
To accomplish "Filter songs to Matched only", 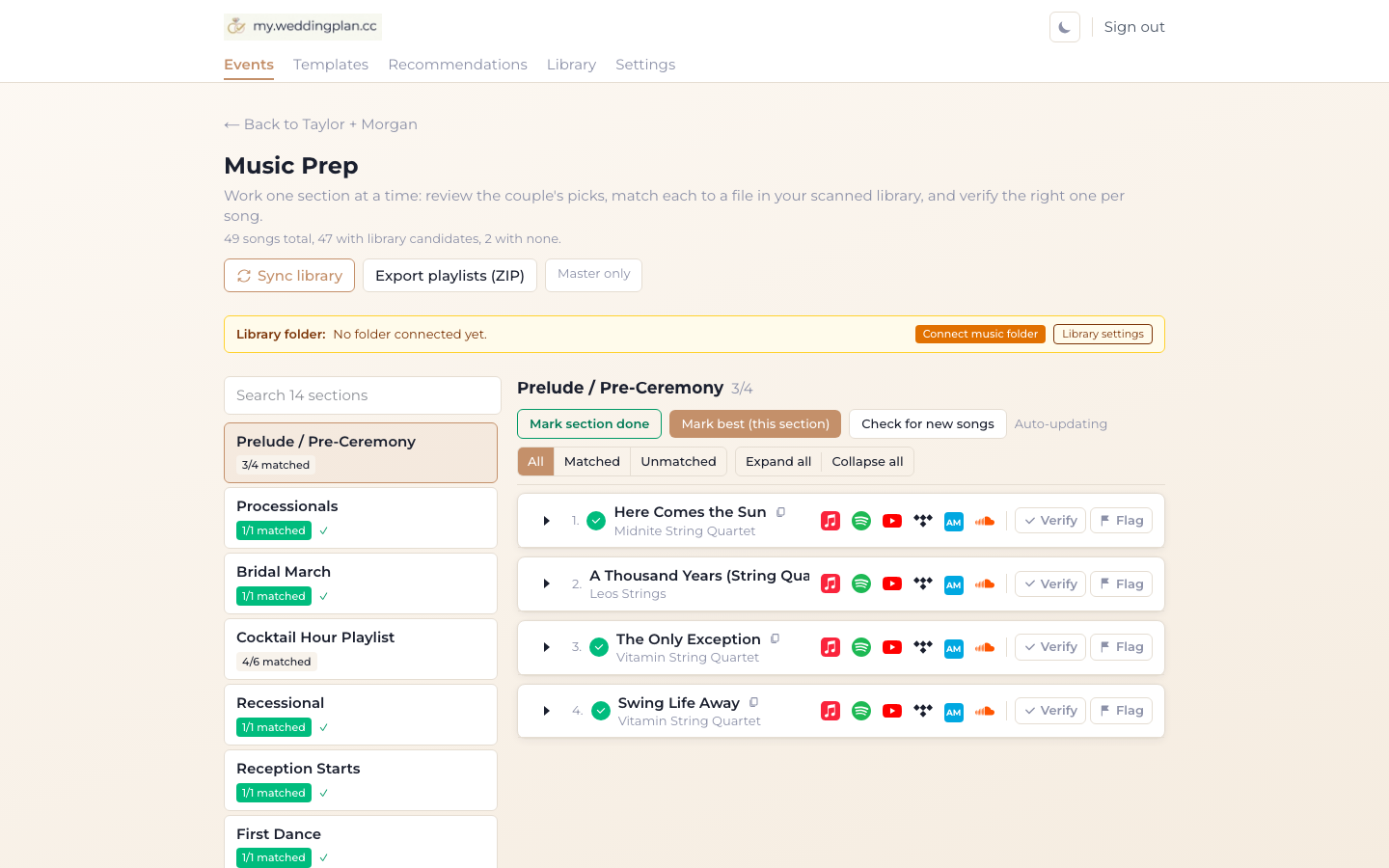I will (x=592, y=461).
